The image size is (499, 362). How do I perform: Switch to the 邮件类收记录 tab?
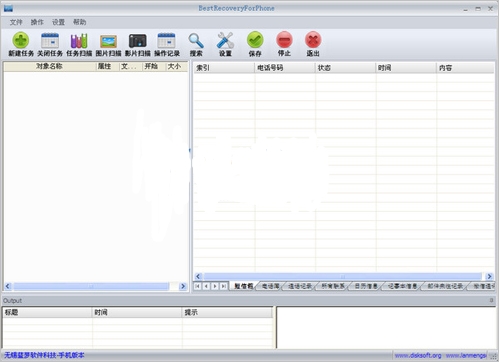(445, 286)
